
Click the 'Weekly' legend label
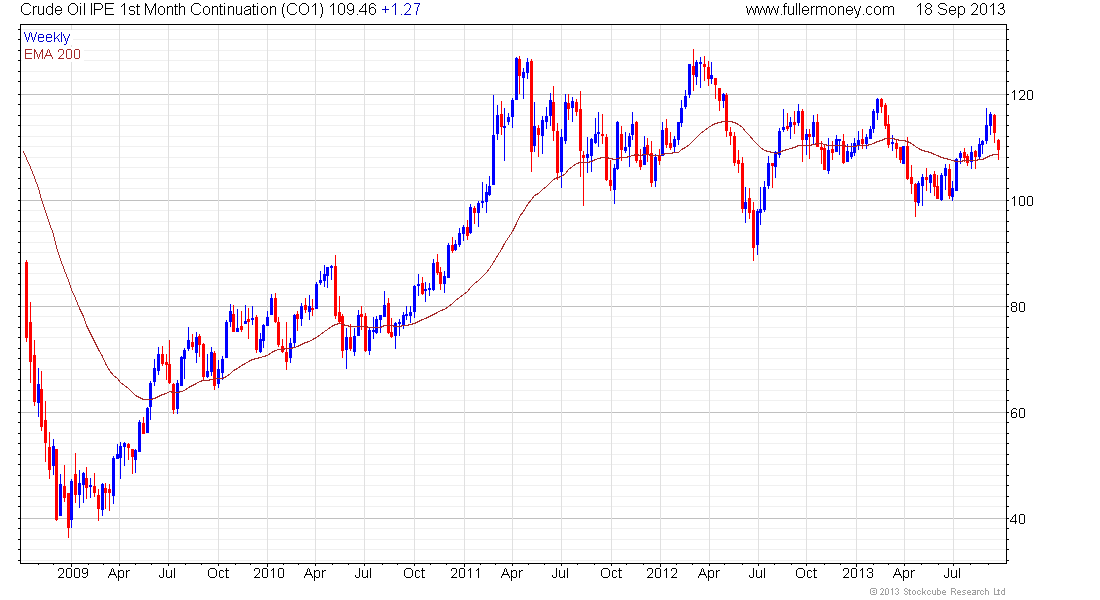tap(47, 37)
